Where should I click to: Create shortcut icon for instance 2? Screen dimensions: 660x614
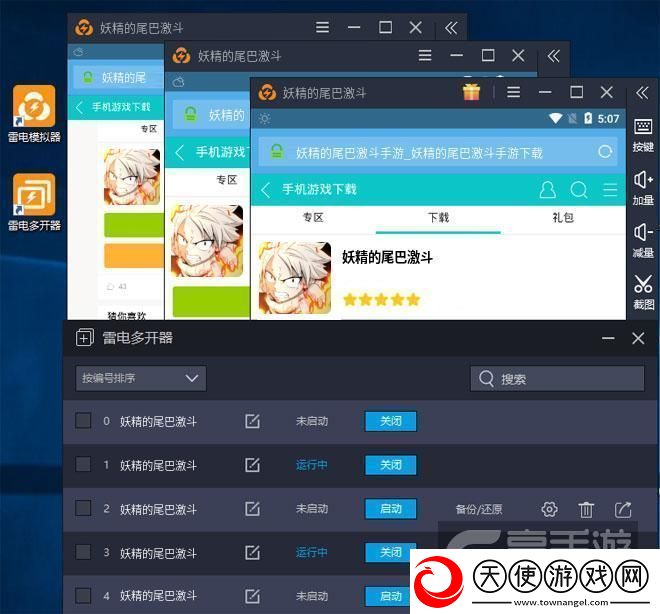point(623,509)
